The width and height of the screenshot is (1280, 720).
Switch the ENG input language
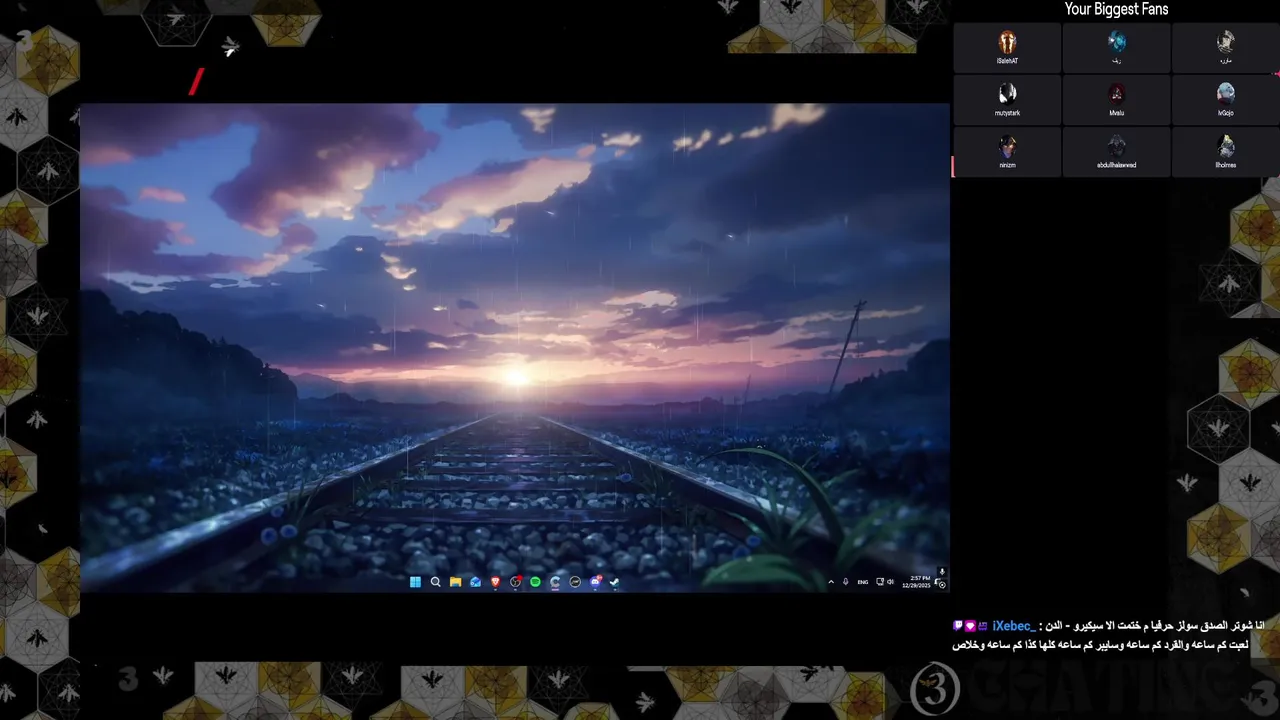pos(863,582)
